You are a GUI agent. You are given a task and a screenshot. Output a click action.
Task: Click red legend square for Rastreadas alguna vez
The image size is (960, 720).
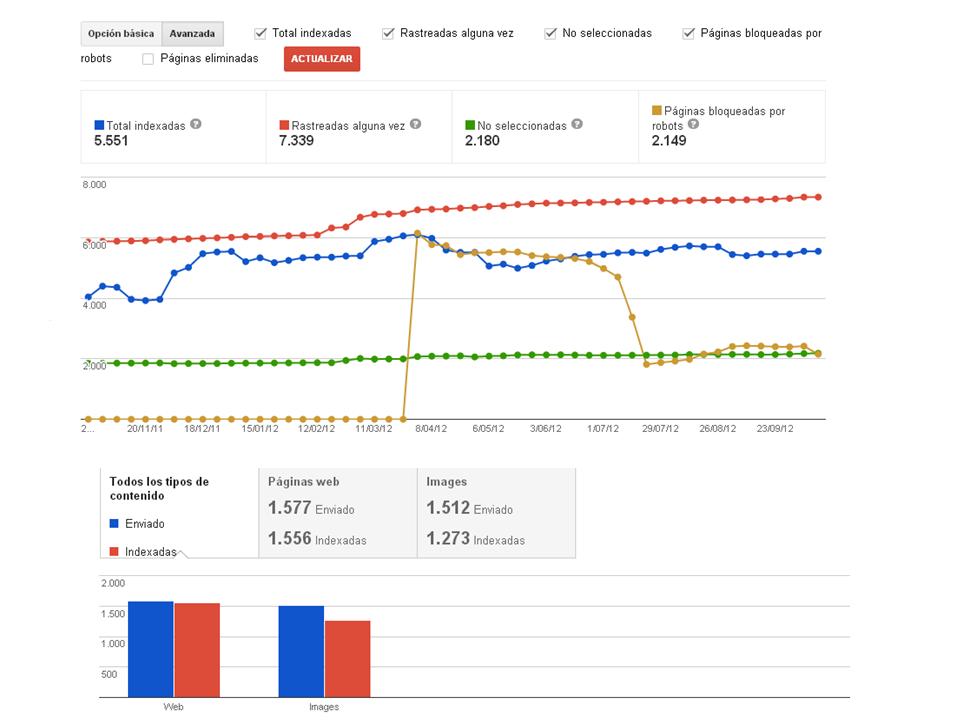[284, 126]
